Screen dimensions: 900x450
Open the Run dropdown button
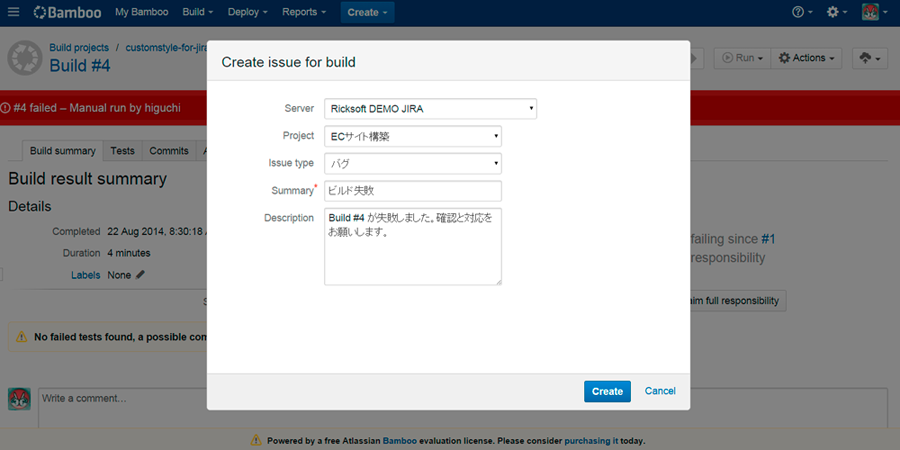[x=742, y=58]
